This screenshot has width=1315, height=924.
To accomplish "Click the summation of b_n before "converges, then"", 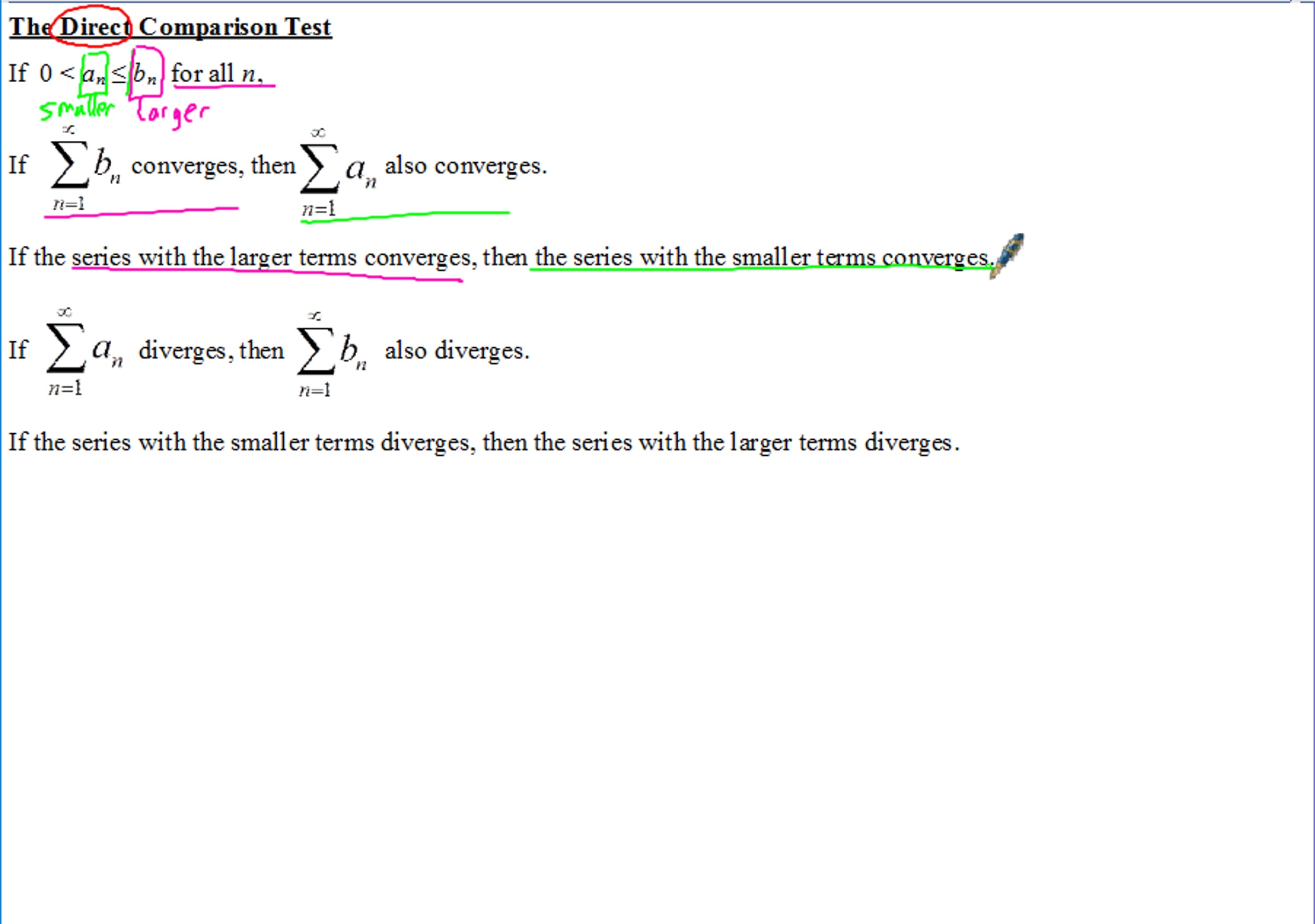I will tap(85, 167).
